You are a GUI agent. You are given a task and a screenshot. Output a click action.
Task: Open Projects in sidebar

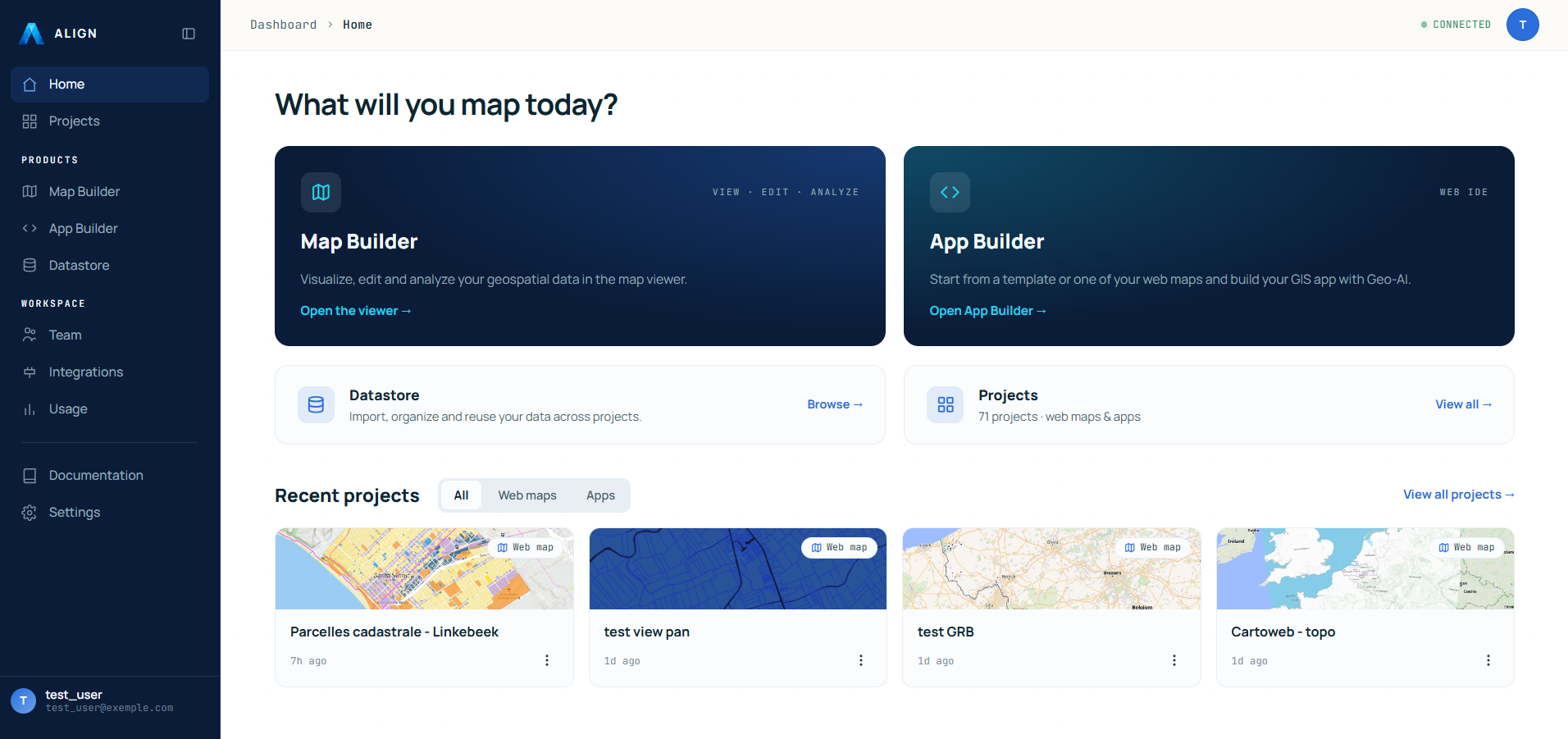point(110,121)
